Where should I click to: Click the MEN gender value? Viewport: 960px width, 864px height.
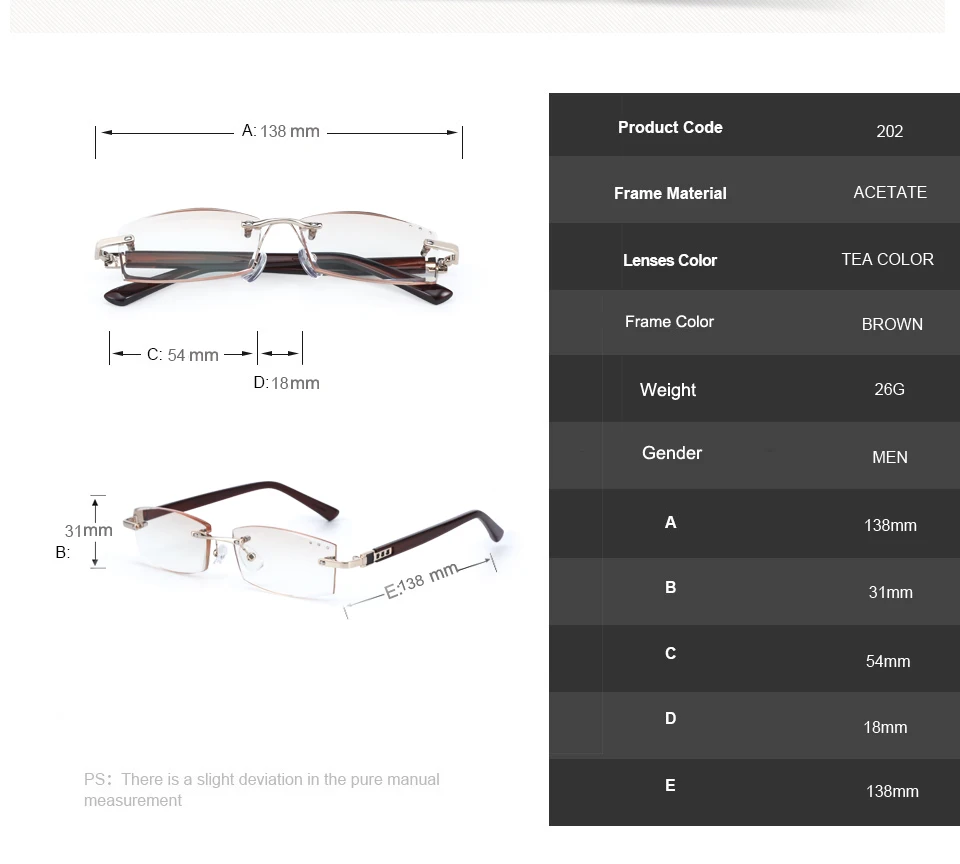coord(890,457)
